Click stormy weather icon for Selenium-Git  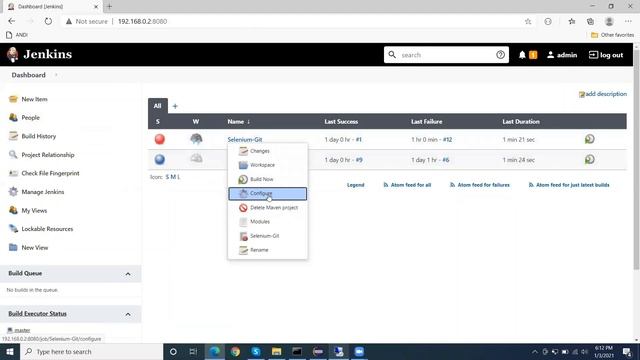pos(196,139)
